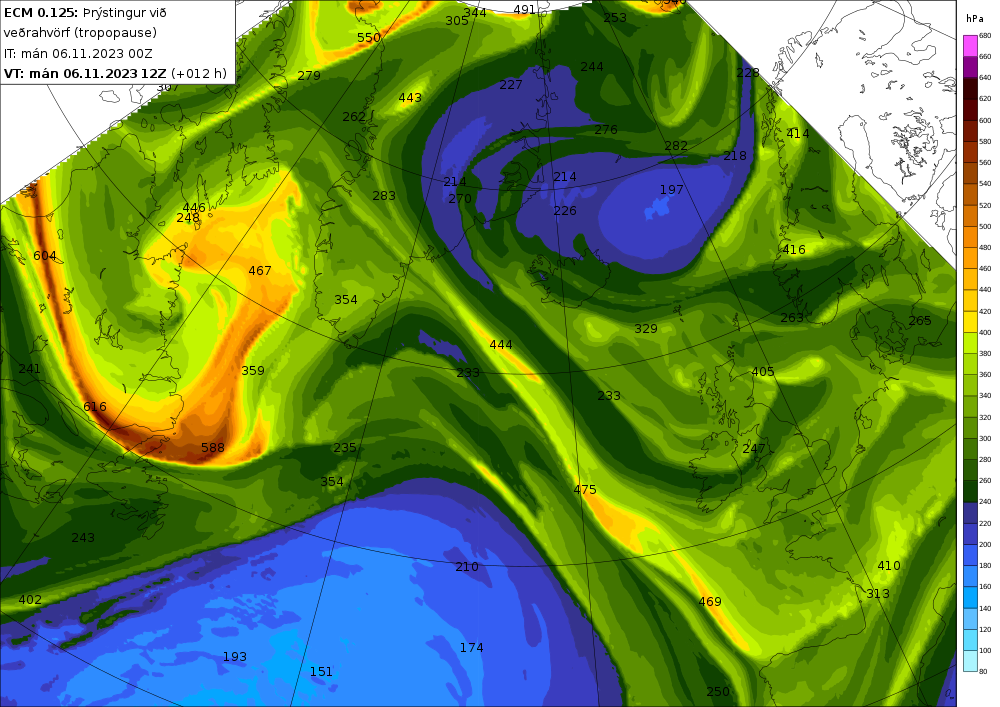The width and height of the screenshot is (1000, 707).
Task: Click the legend tick label 680
Action: [985, 36]
